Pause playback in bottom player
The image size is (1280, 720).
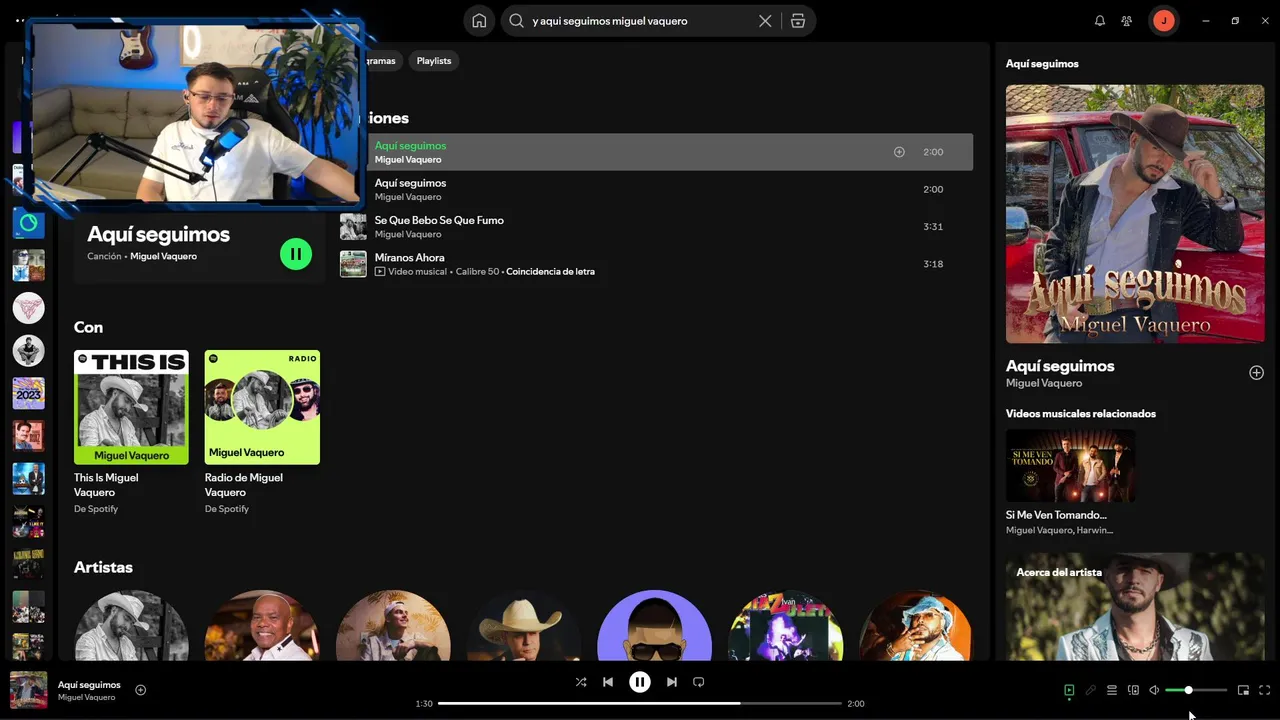point(640,682)
